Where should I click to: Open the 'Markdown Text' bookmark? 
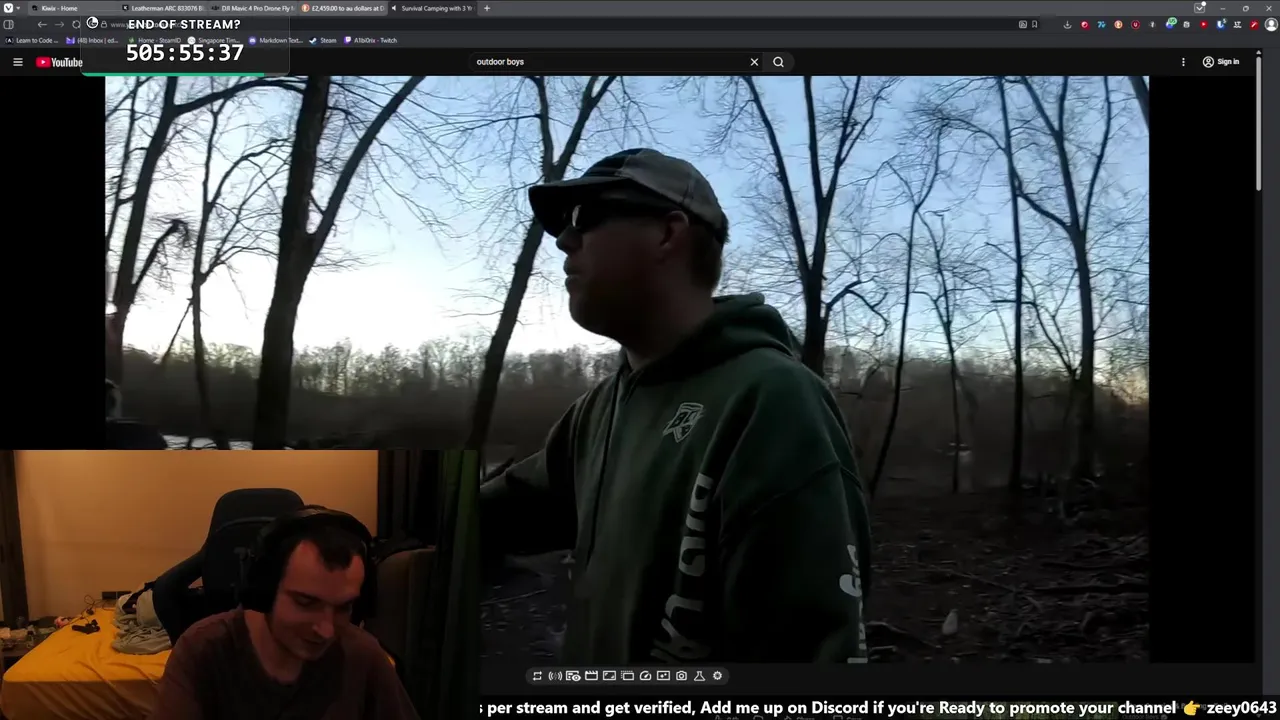275,40
